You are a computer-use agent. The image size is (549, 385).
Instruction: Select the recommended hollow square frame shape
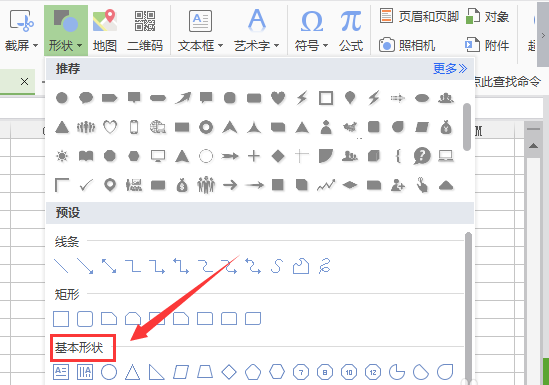click(326, 98)
